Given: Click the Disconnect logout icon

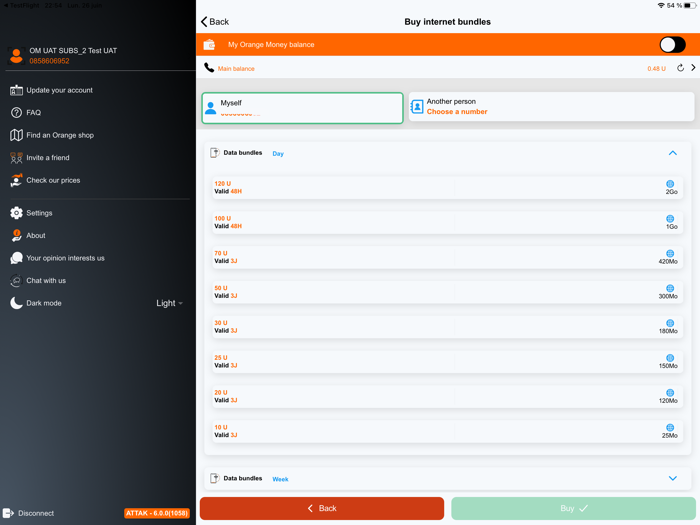Looking at the screenshot, I should pos(8,513).
